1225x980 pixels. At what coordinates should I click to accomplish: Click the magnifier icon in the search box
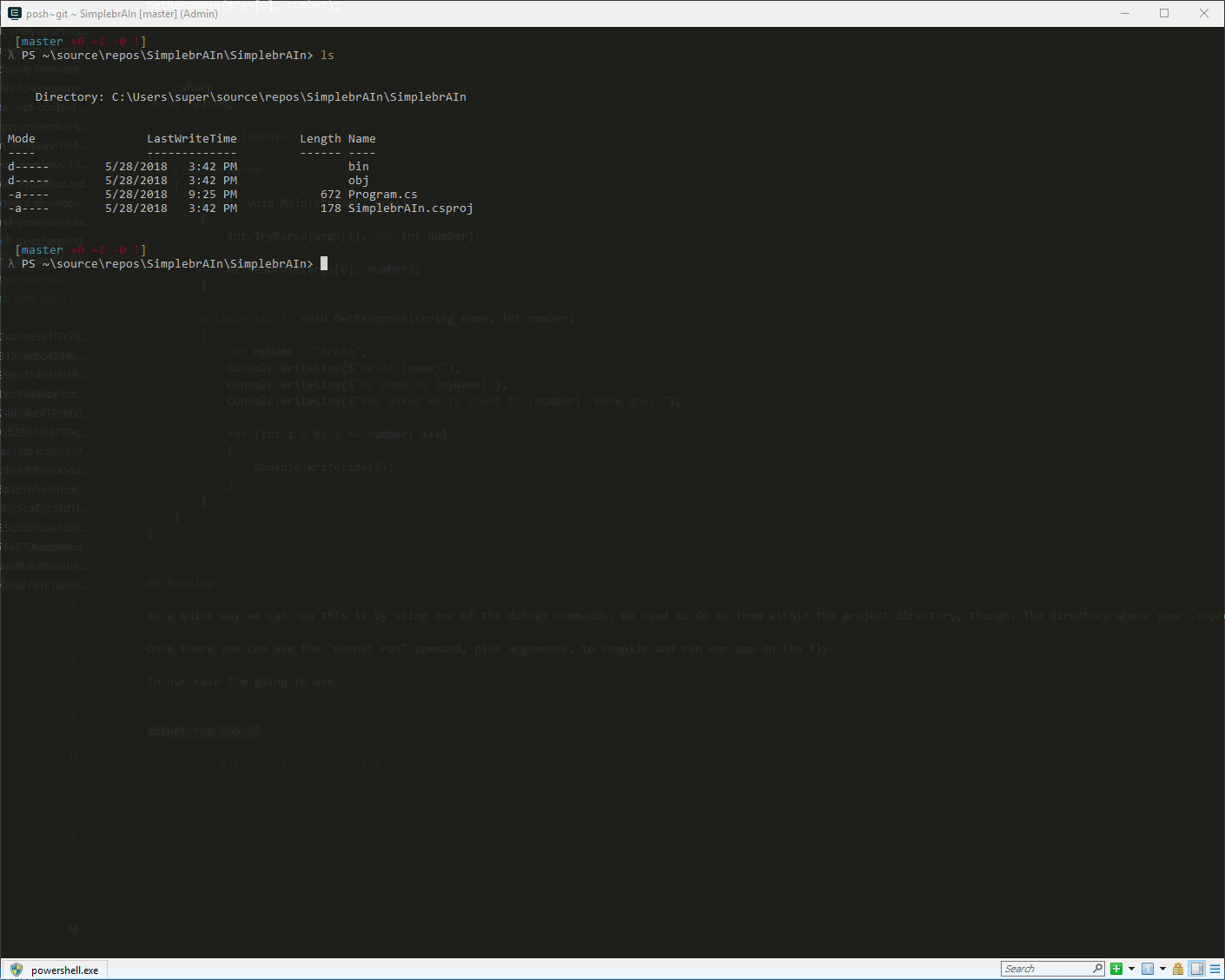click(1097, 969)
